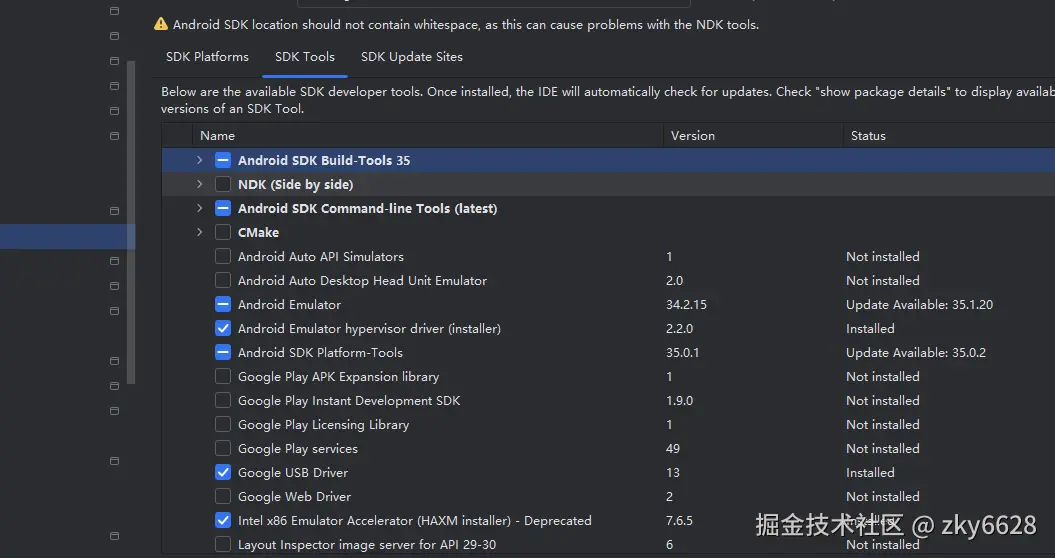Toggle the Android SDK Platform-Tools checkbox
Screen dimensions: 1055x558
pos(223,352)
